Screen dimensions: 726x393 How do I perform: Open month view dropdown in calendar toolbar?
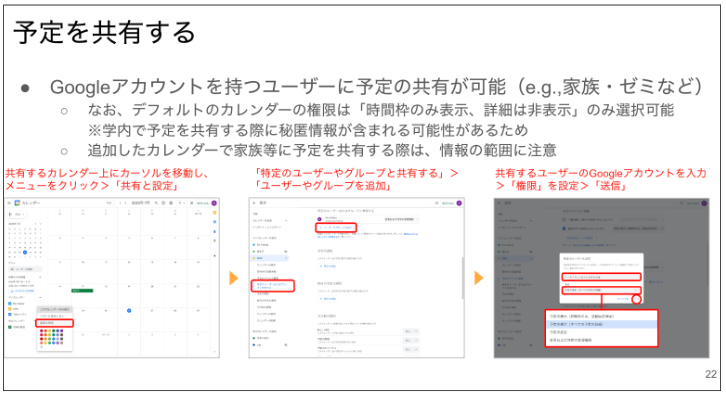coord(182,203)
